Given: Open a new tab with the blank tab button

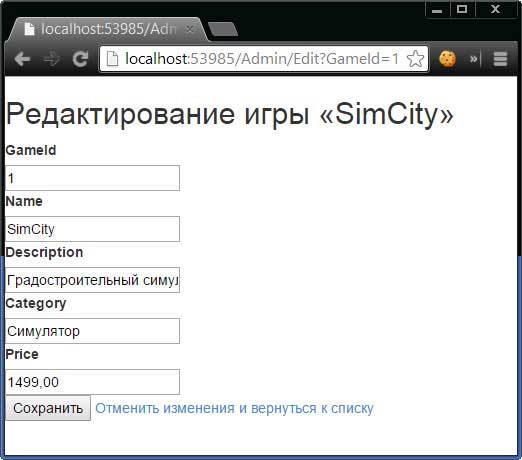Looking at the screenshot, I should (x=223, y=29).
